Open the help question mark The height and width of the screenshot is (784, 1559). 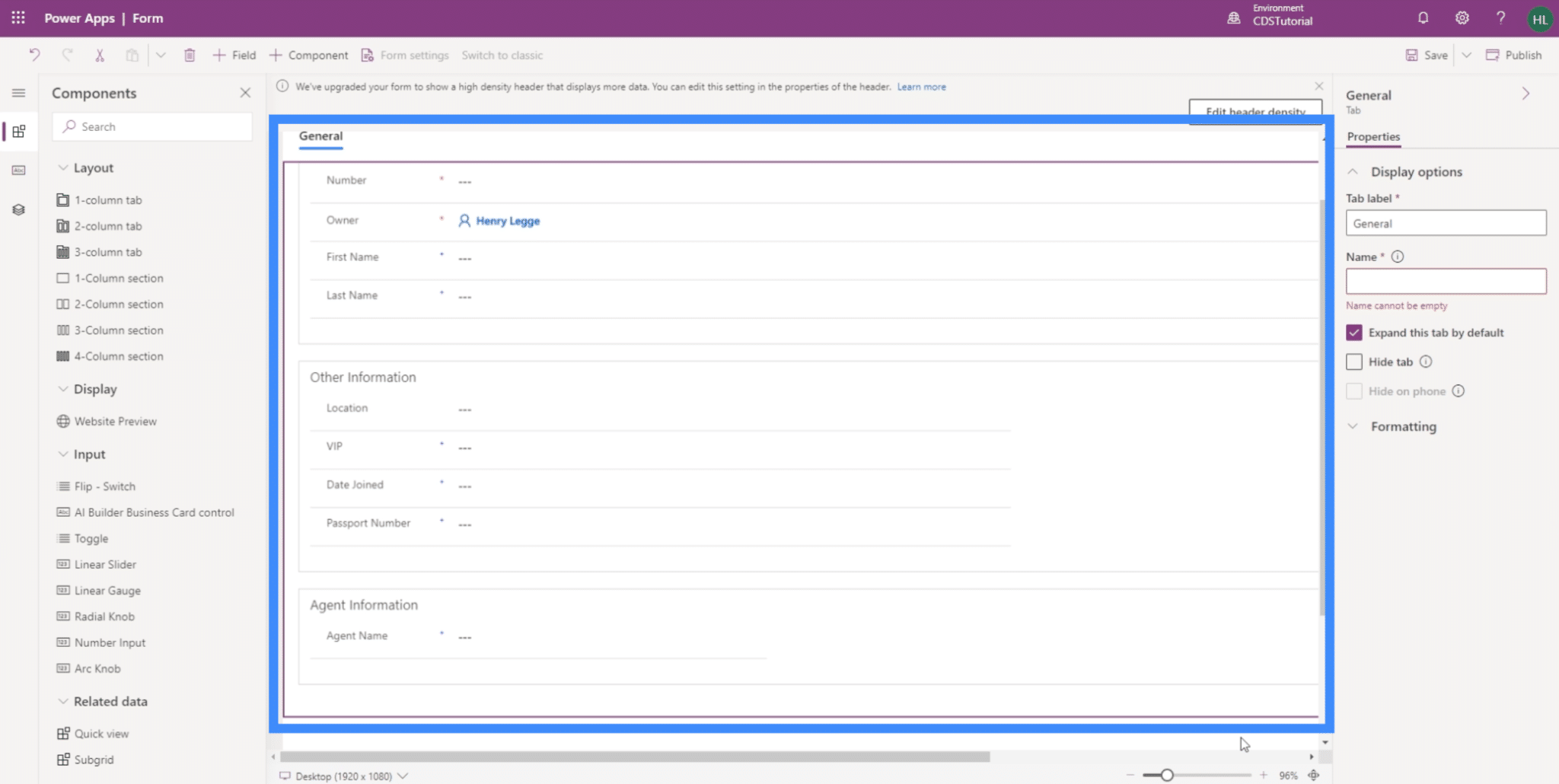1500,18
